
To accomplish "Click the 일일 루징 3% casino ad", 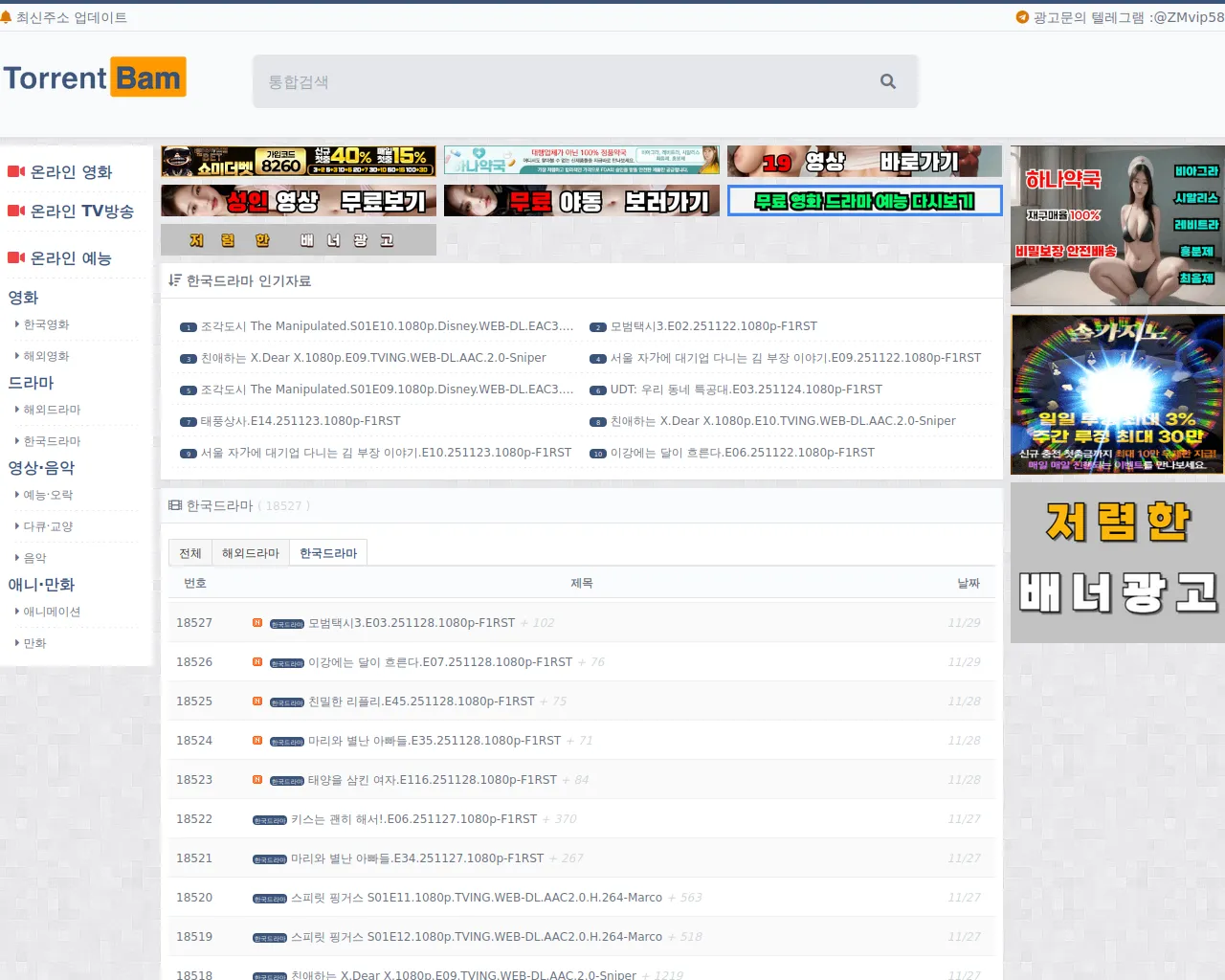I will [x=1118, y=394].
